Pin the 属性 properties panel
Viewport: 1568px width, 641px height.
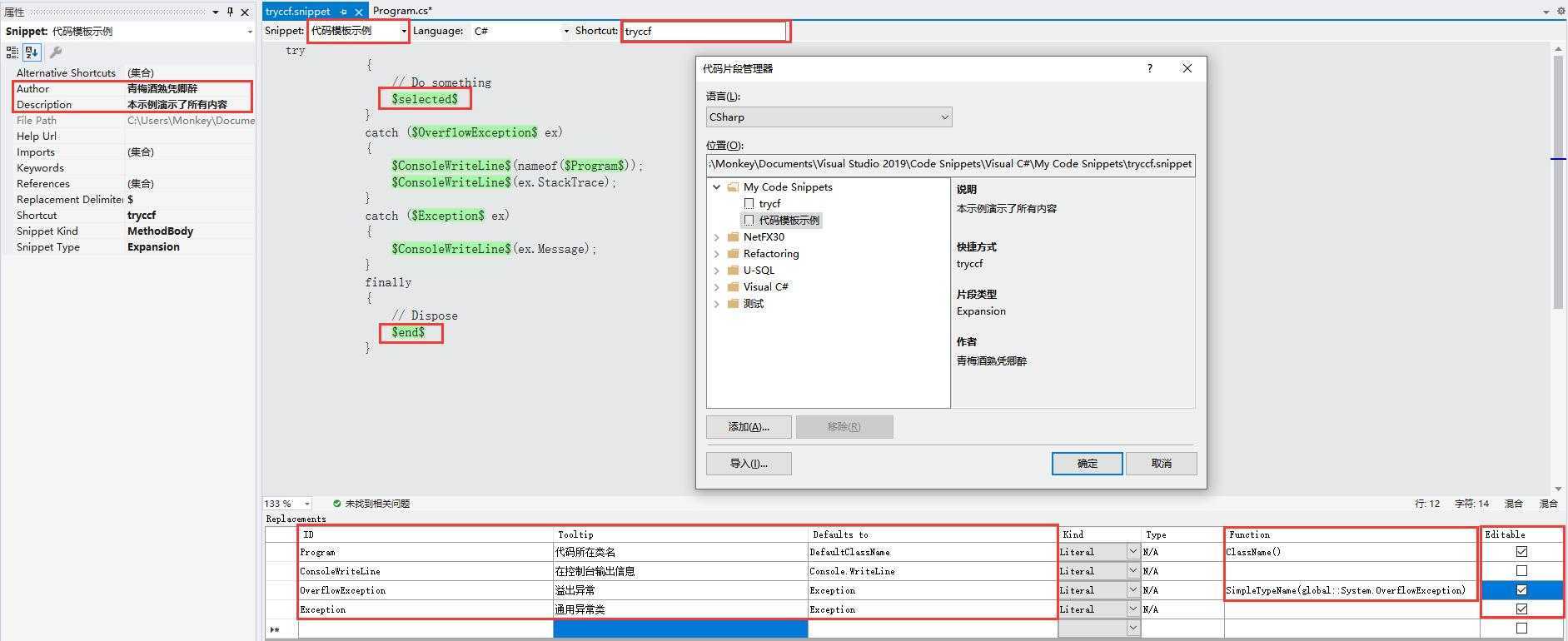pyautogui.click(x=230, y=12)
